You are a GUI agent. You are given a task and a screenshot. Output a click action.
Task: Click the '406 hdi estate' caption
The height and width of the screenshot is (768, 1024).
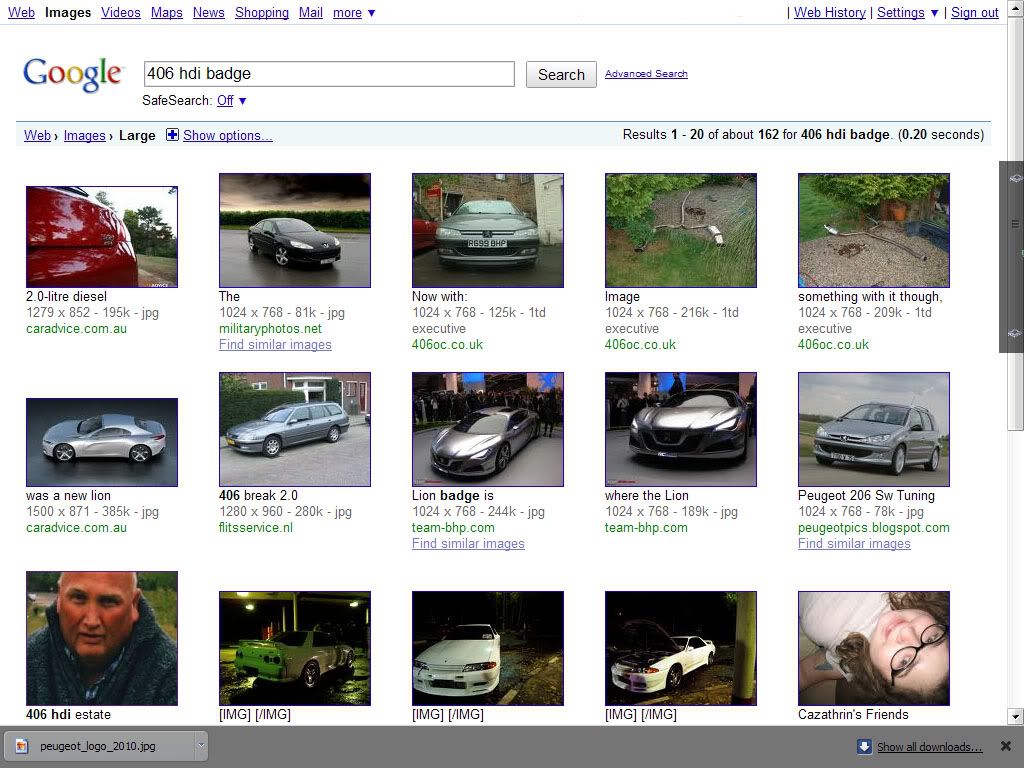tap(69, 714)
